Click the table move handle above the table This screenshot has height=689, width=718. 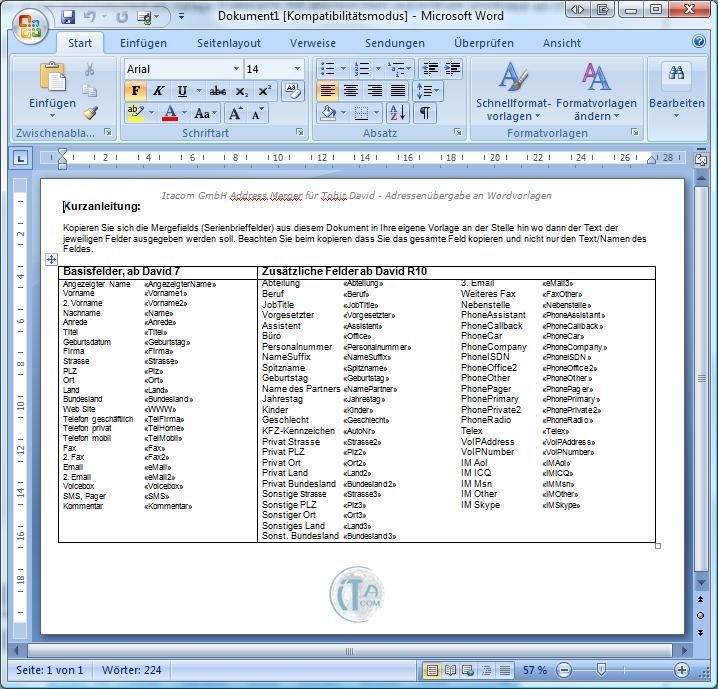51,260
